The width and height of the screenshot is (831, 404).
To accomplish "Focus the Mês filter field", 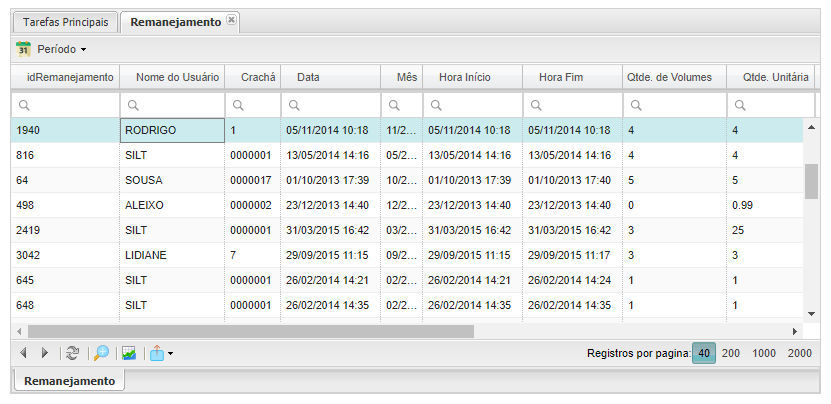I will point(402,106).
